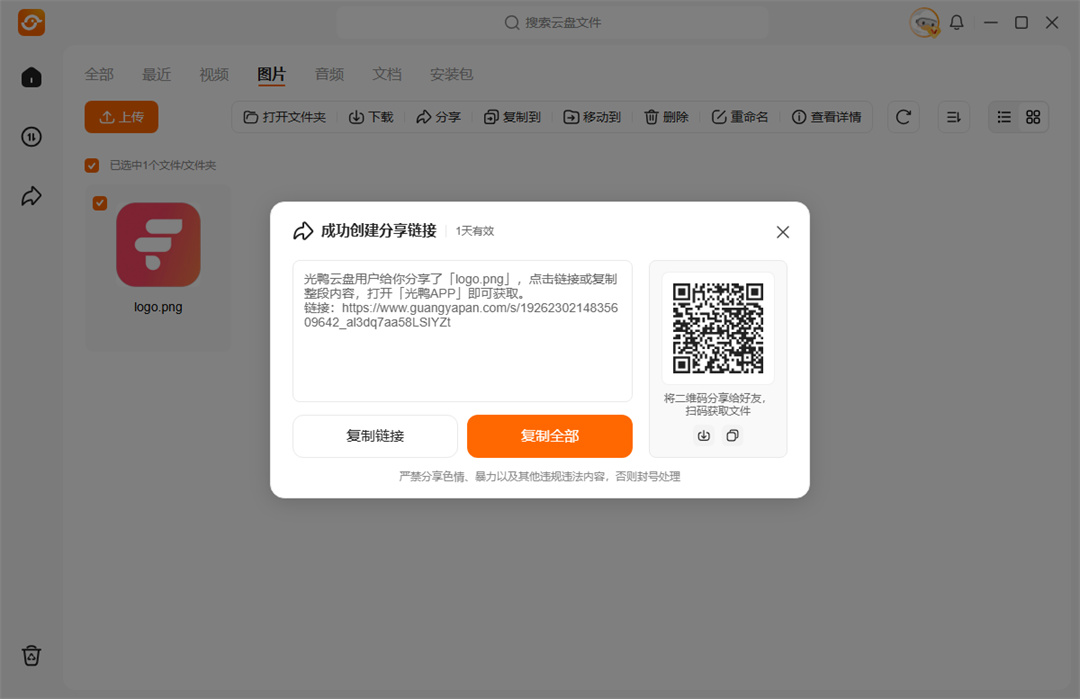Viewport: 1080px width, 699px height.
Task: Copy the QR code image
Action: [733, 435]
